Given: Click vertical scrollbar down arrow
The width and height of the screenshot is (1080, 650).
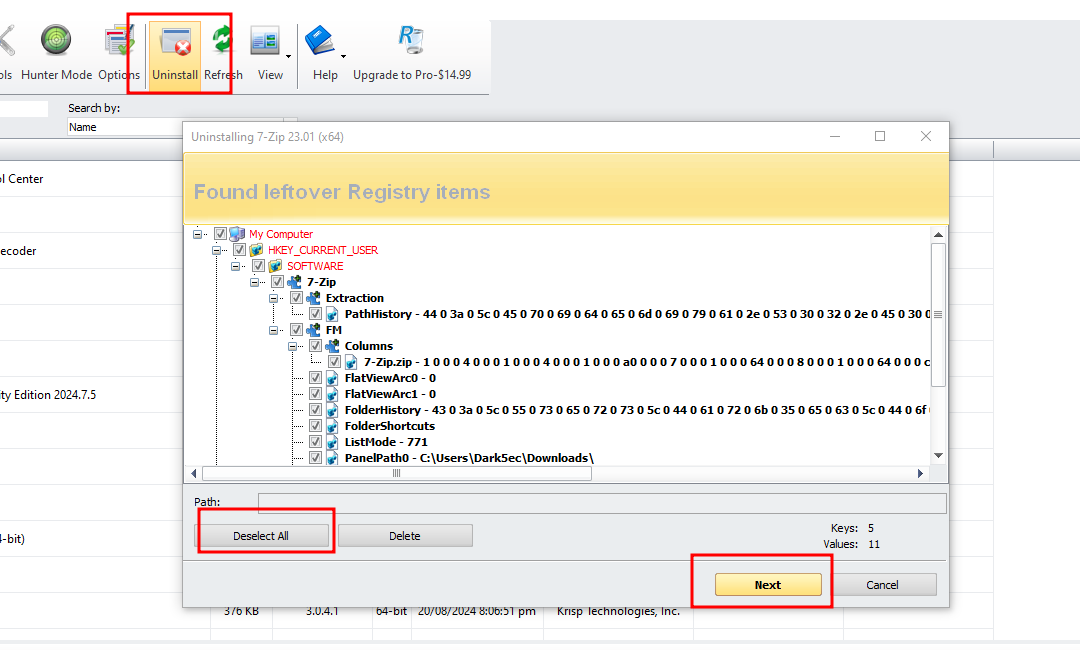Looking at the screenshot, I should click(938, 455).
